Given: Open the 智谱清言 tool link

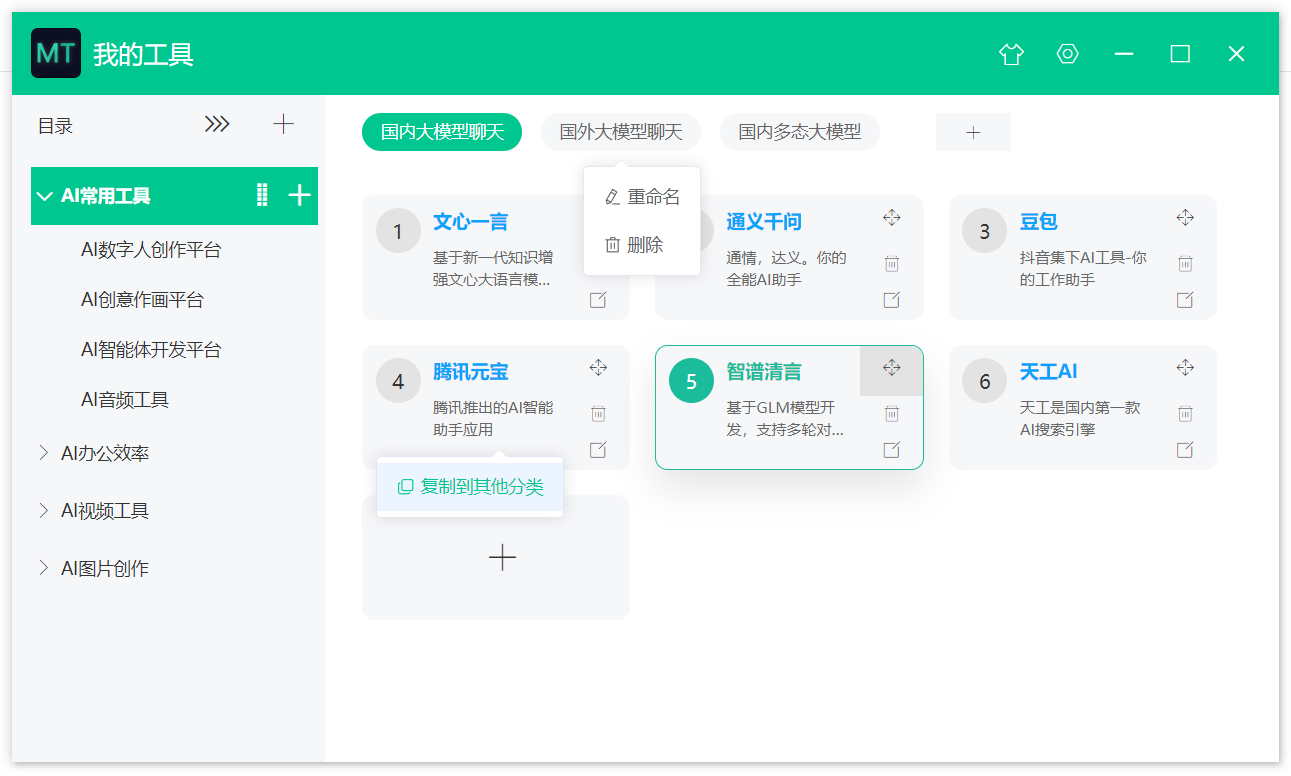Looking at the screenshot, I should [x=764, y=372].
